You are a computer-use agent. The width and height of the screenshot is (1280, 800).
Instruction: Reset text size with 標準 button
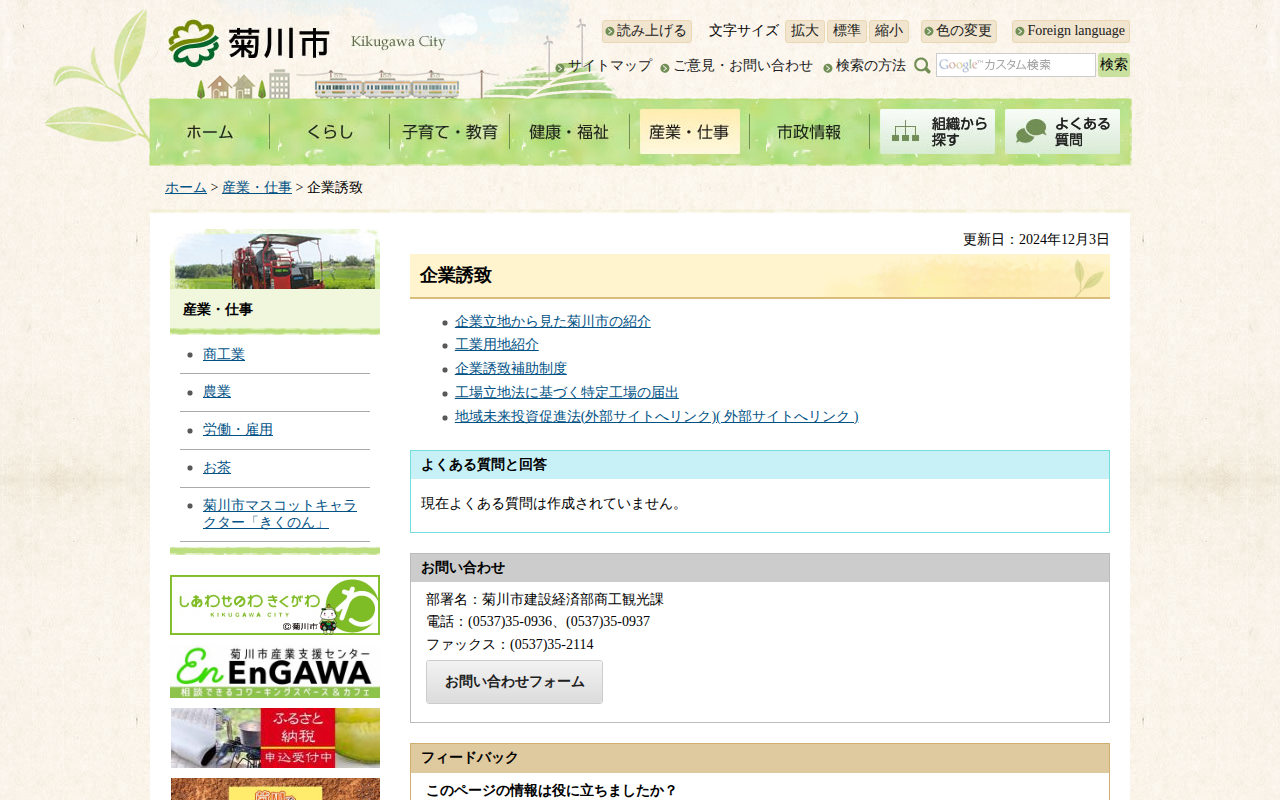847,31
